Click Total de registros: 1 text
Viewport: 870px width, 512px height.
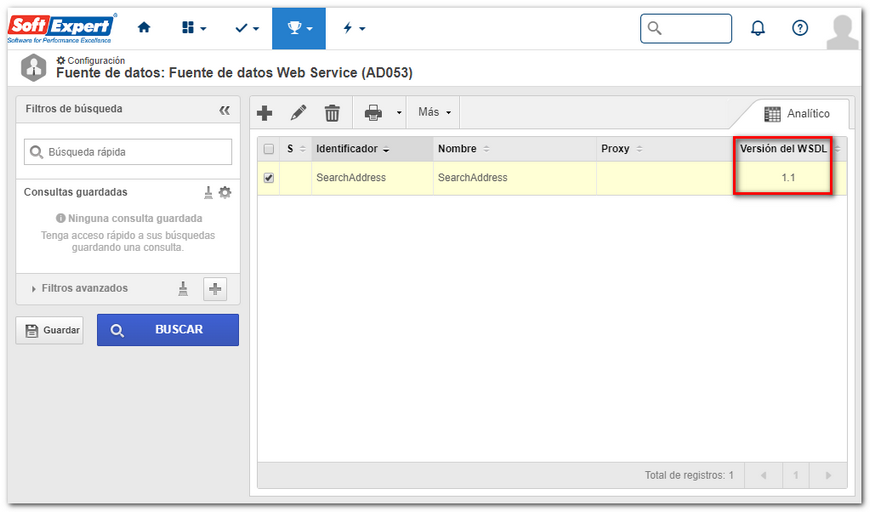tap(689, 475)
